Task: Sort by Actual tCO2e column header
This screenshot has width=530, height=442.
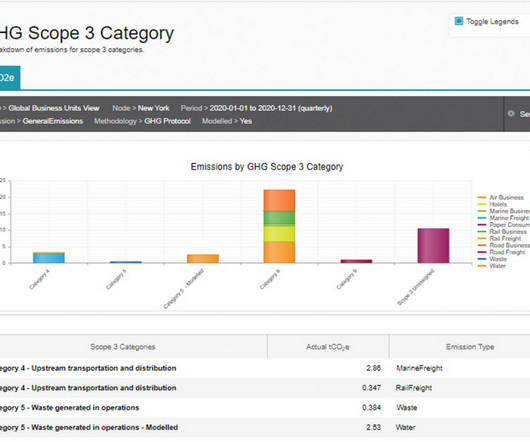Action: pyautogui.click(x=328, y=347)
